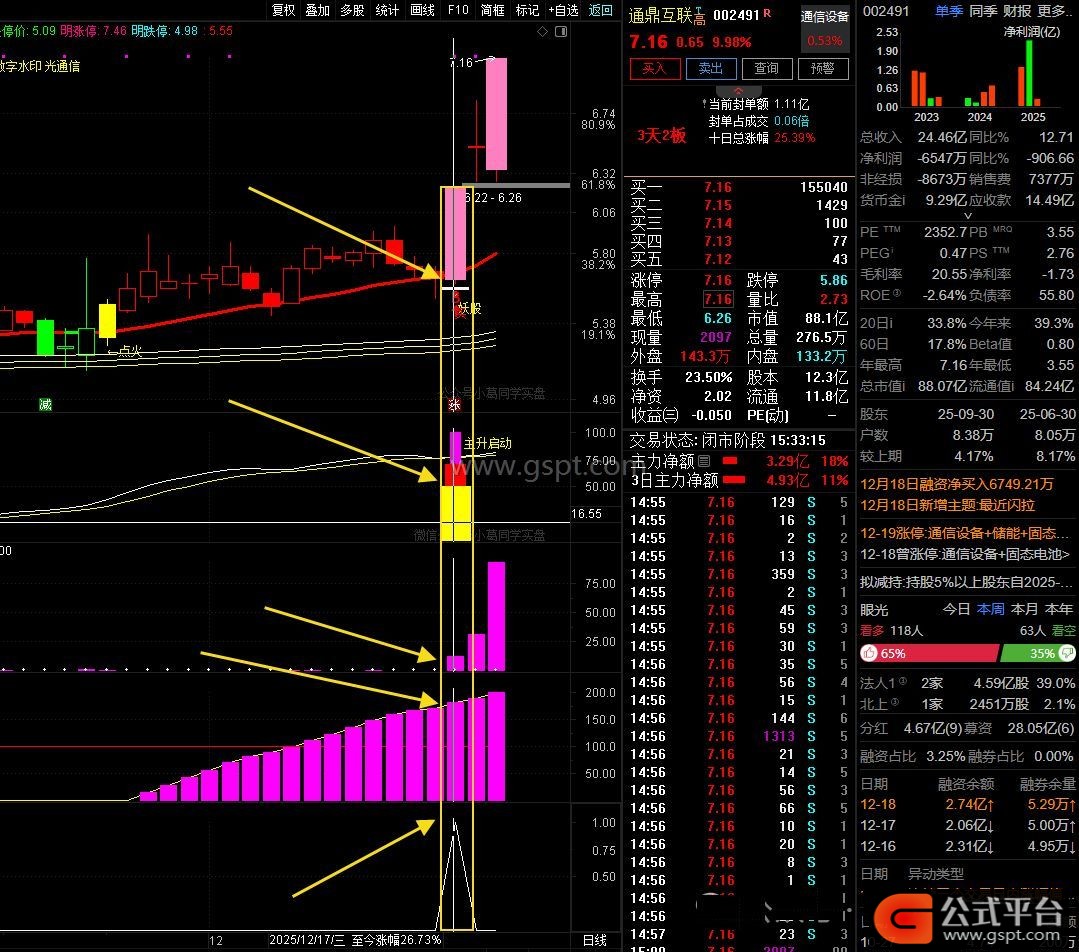1079x952 pixels.
Task: Switch financial chart to 同季 mode
Action: click(983, 11)
